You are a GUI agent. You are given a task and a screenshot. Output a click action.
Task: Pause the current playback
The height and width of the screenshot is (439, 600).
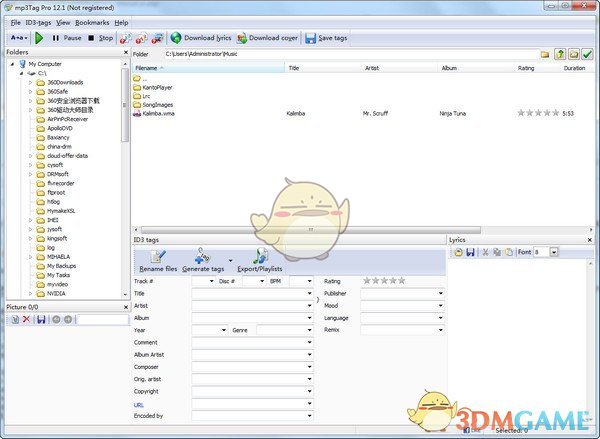pos(67,38)
